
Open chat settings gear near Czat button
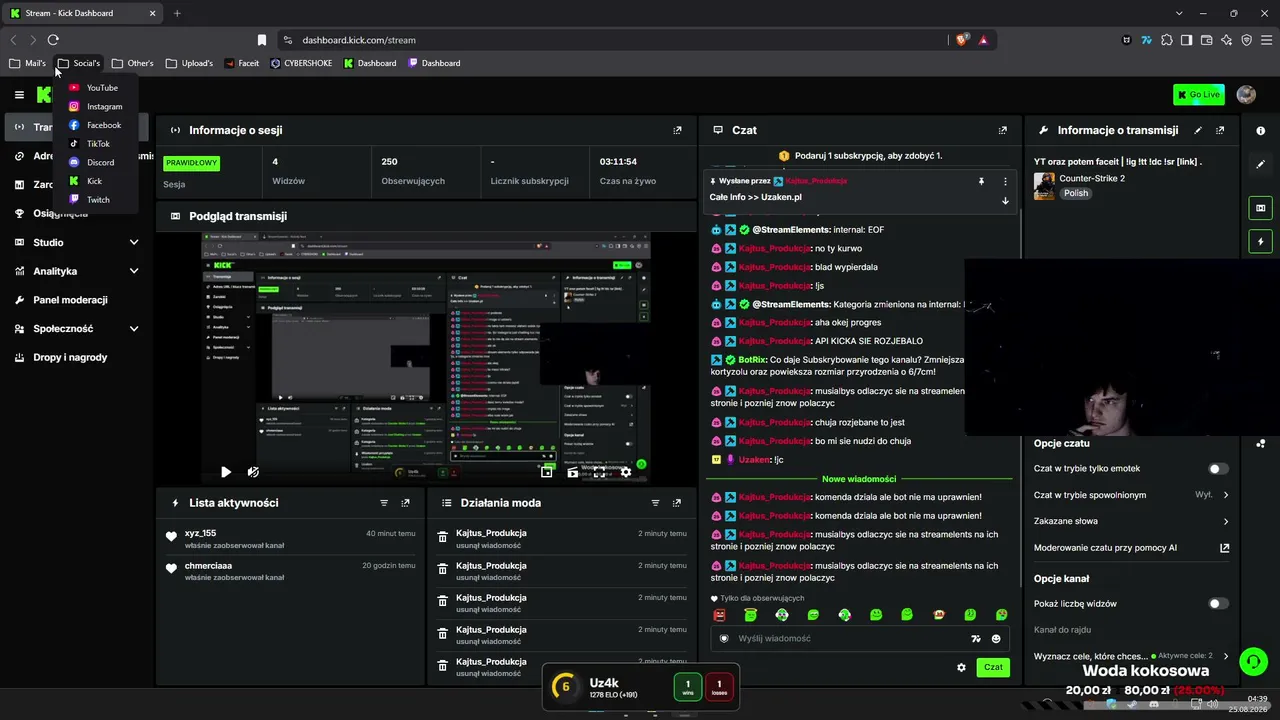(x=962, y=667)
